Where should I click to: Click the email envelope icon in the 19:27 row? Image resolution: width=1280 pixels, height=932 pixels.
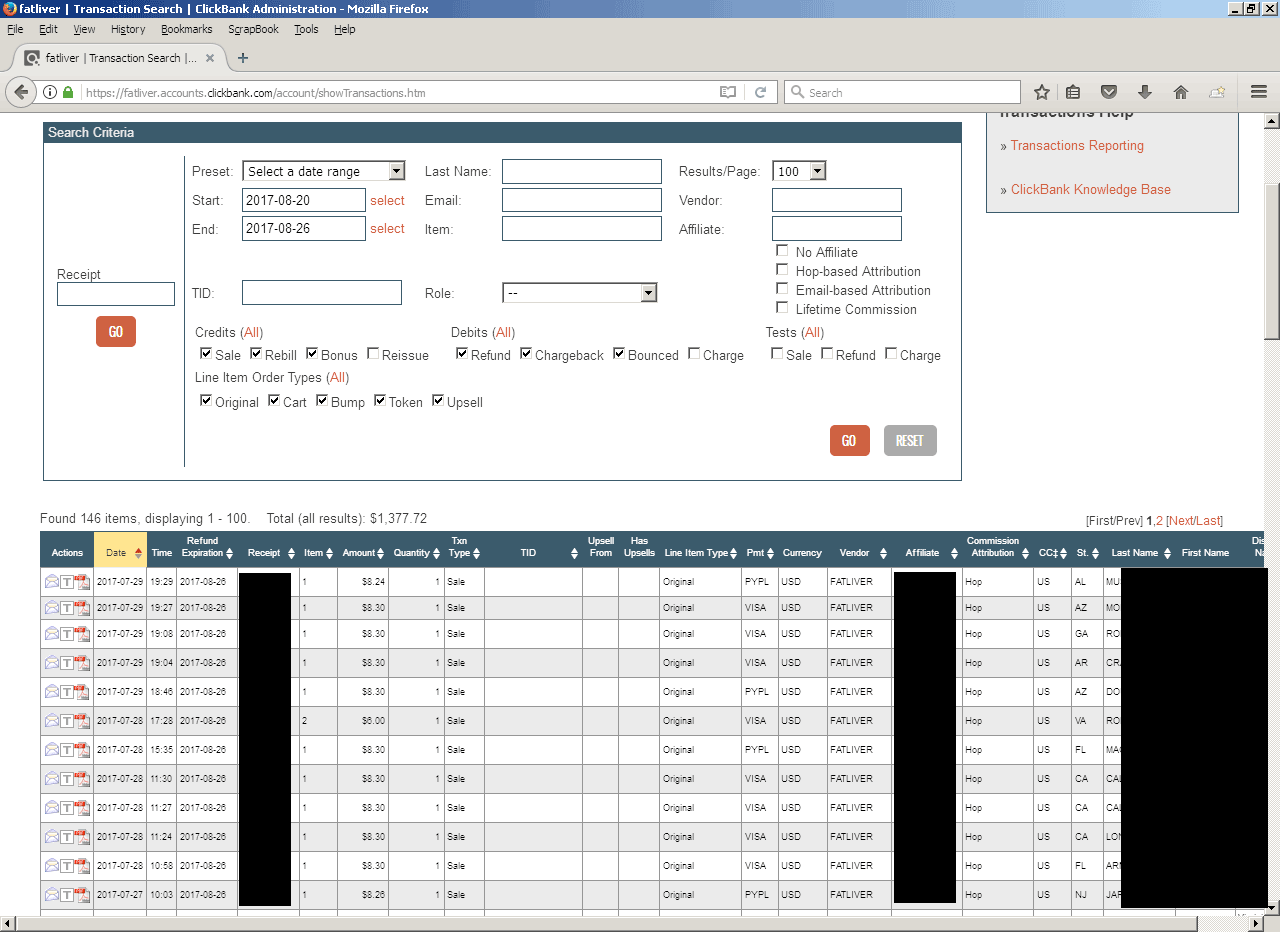[52, 607]
